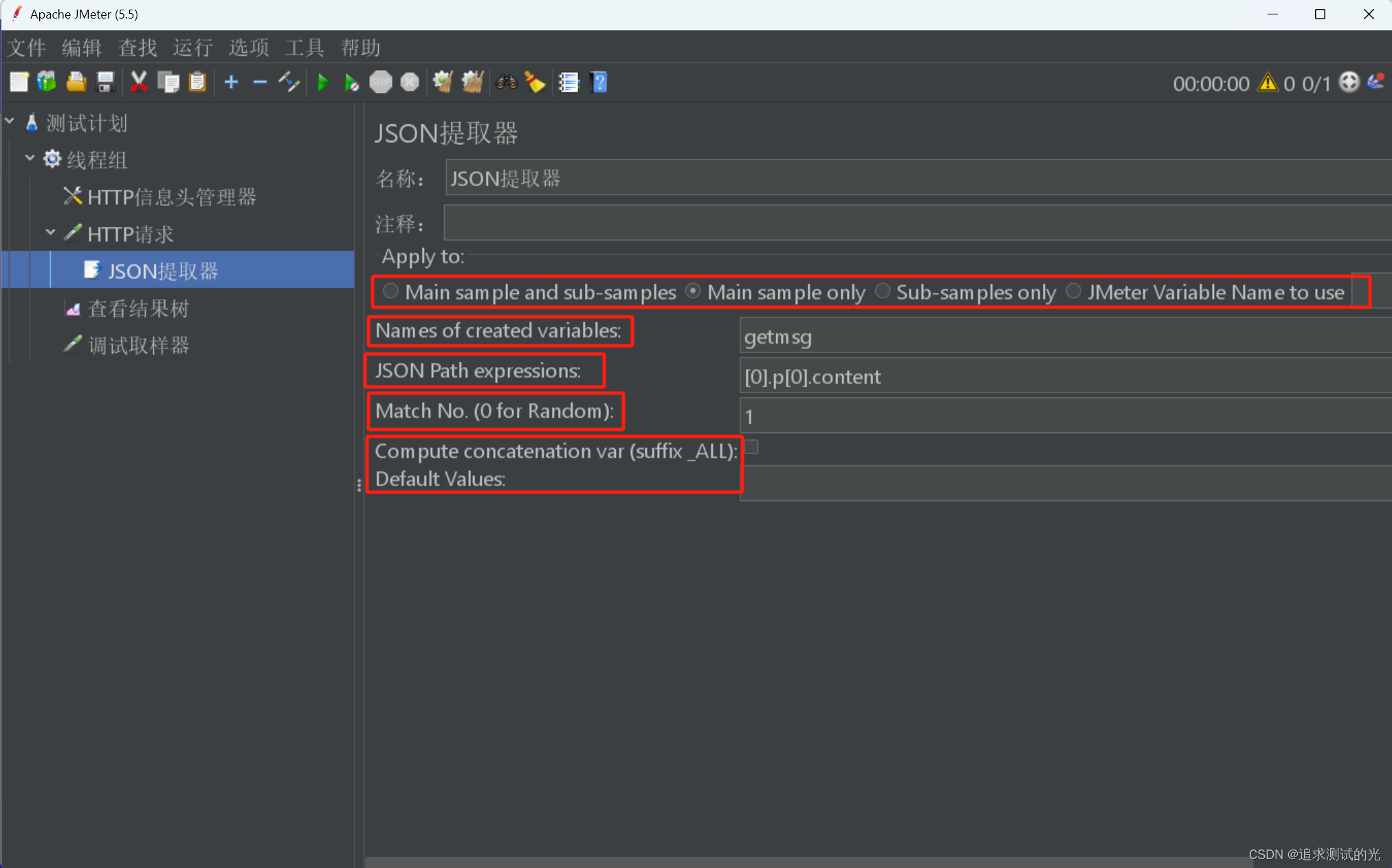Select Main sample only radio button
1392x868 pixels.
click(694, 291)
